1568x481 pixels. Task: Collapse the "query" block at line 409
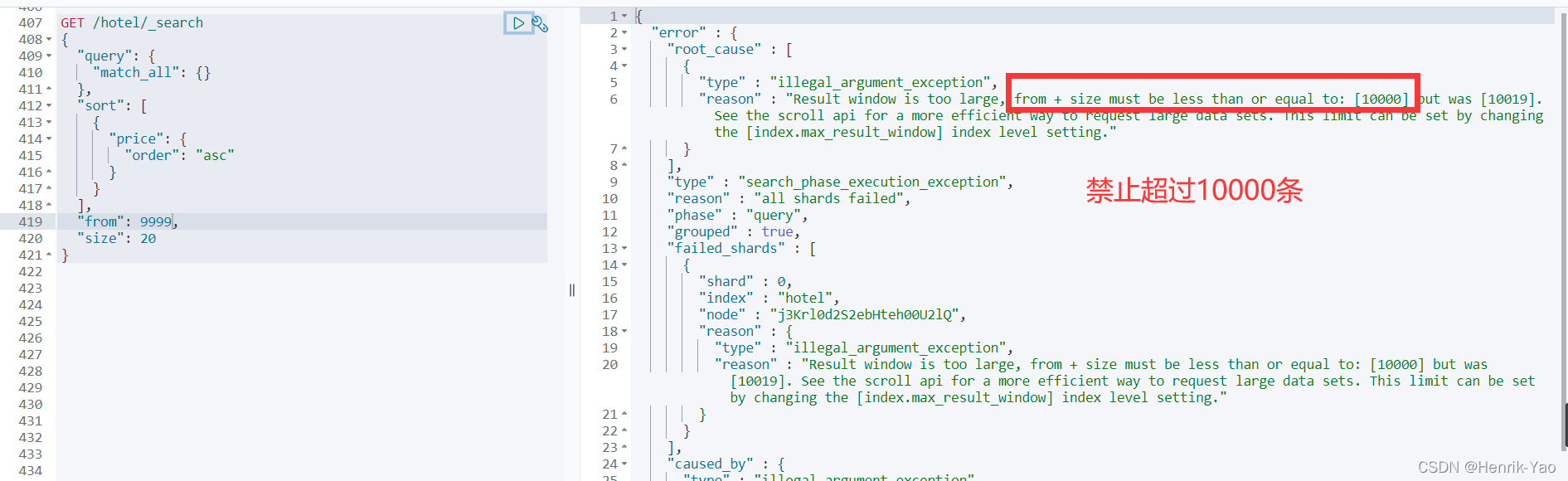tap(49, 56)
